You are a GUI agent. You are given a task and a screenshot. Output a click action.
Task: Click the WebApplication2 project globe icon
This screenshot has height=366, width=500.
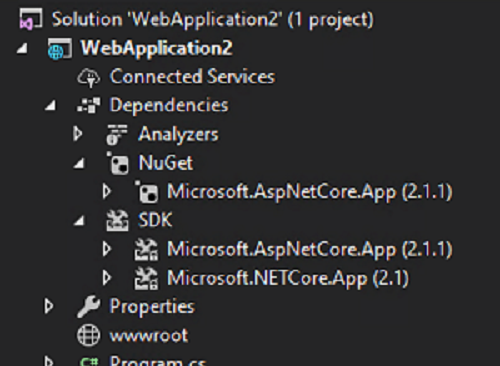[59, 49]
